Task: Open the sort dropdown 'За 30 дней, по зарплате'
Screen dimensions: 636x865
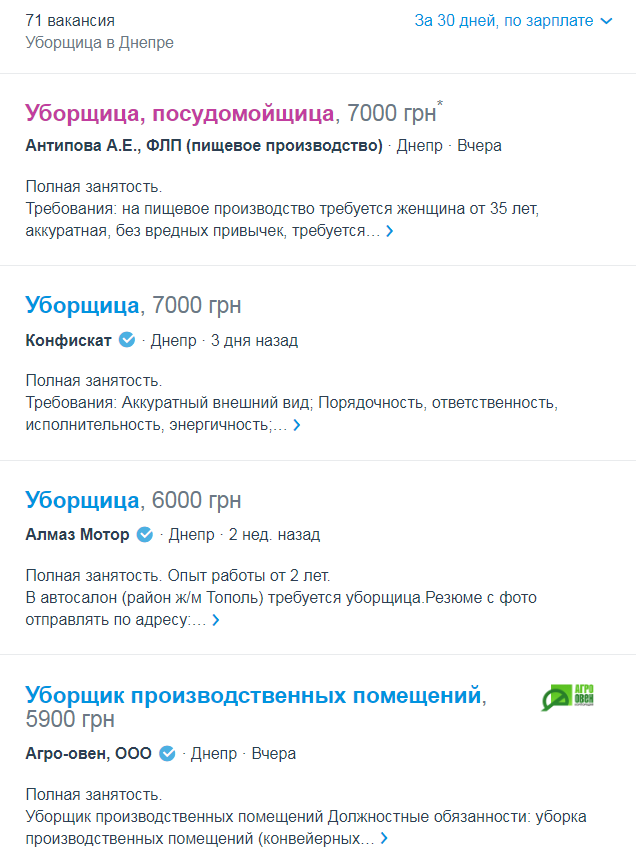Action: [503, 21]
